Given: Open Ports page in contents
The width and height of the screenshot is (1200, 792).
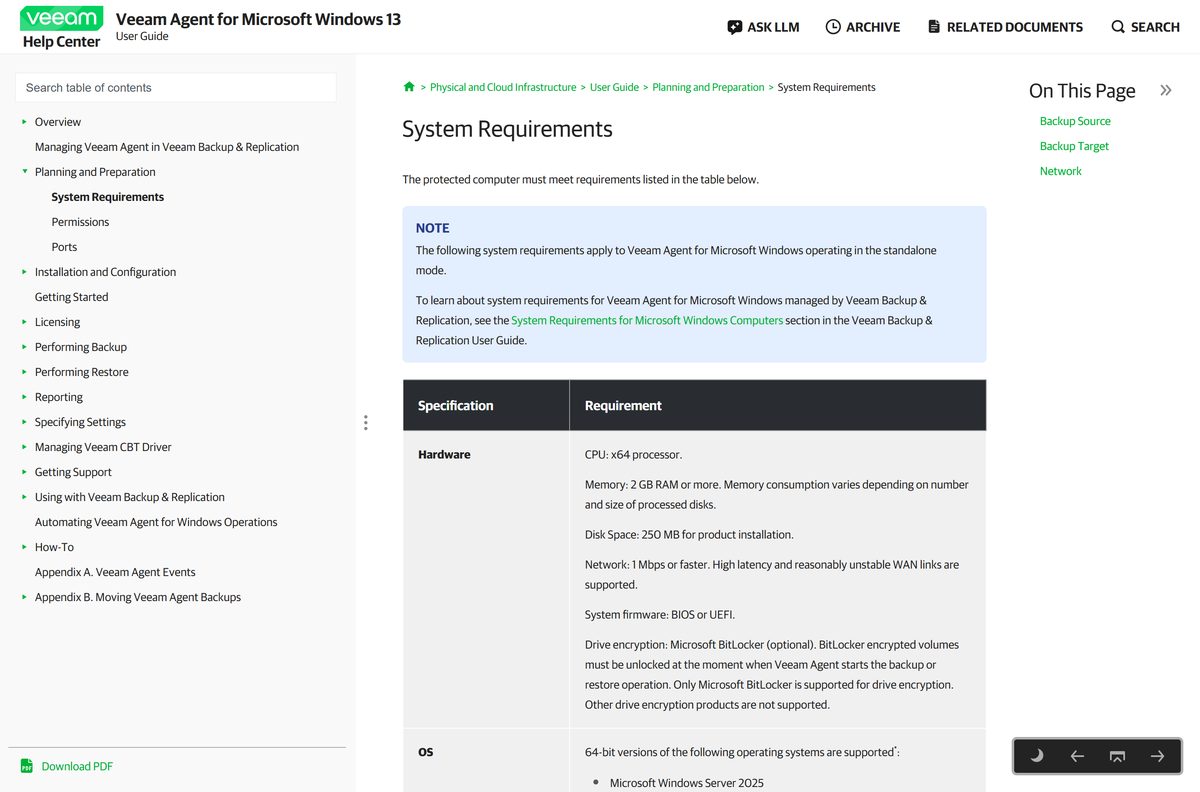Looking at the screenshot, I should pyautogui.click(x=64, y=247).
